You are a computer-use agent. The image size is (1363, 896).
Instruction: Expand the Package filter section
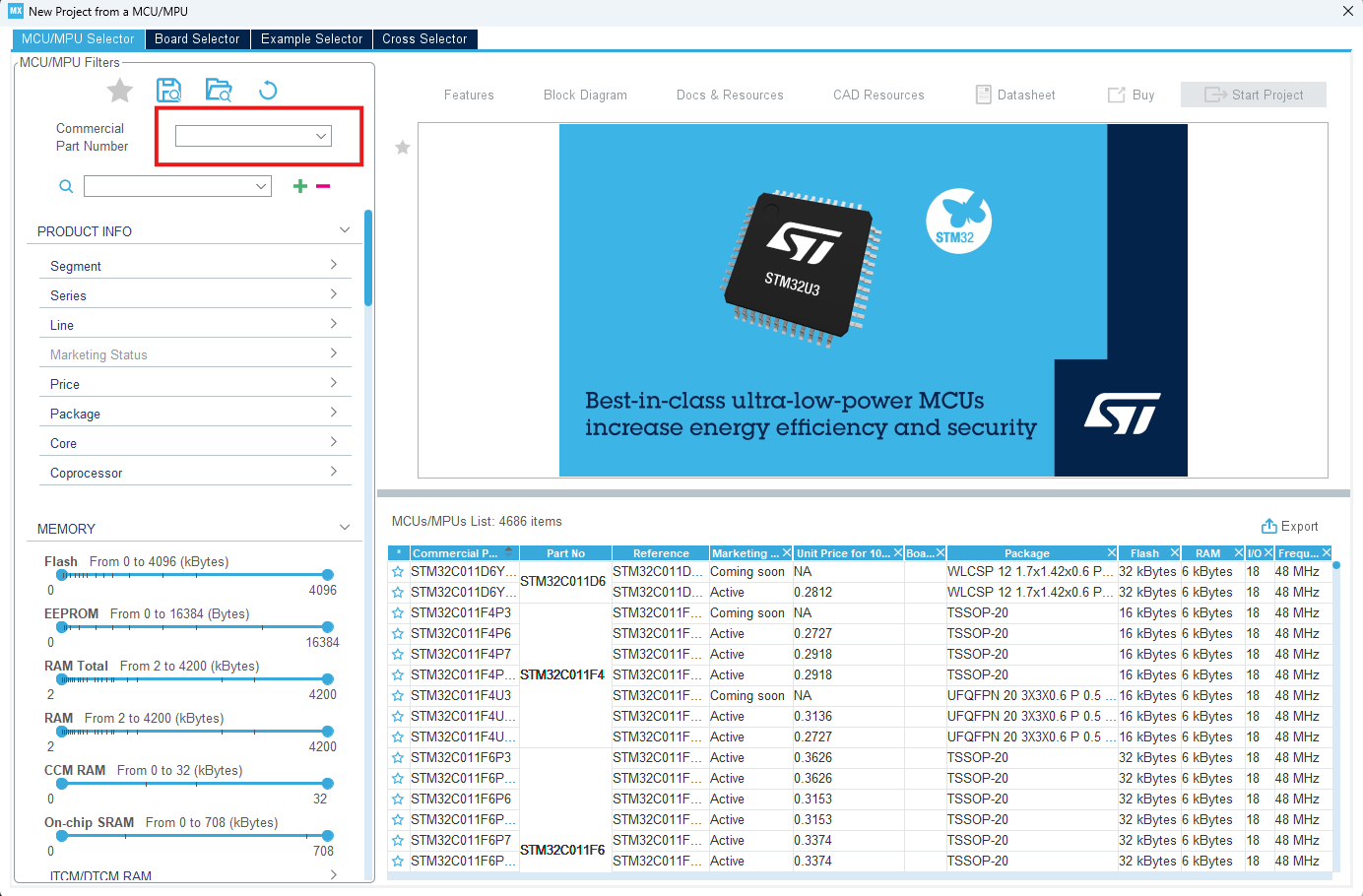195,413
